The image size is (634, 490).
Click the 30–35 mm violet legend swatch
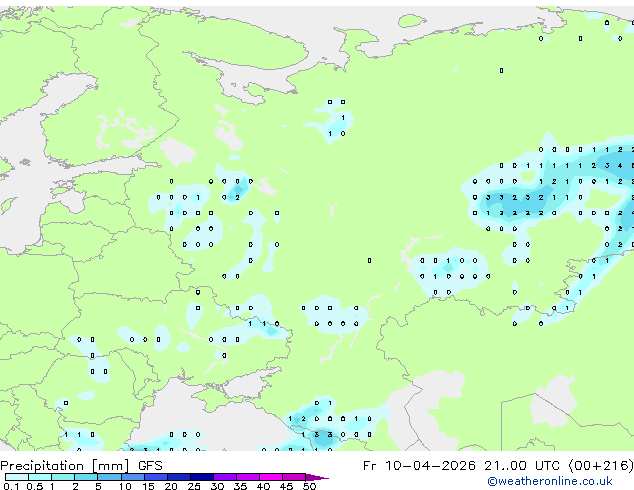[225, 477]
